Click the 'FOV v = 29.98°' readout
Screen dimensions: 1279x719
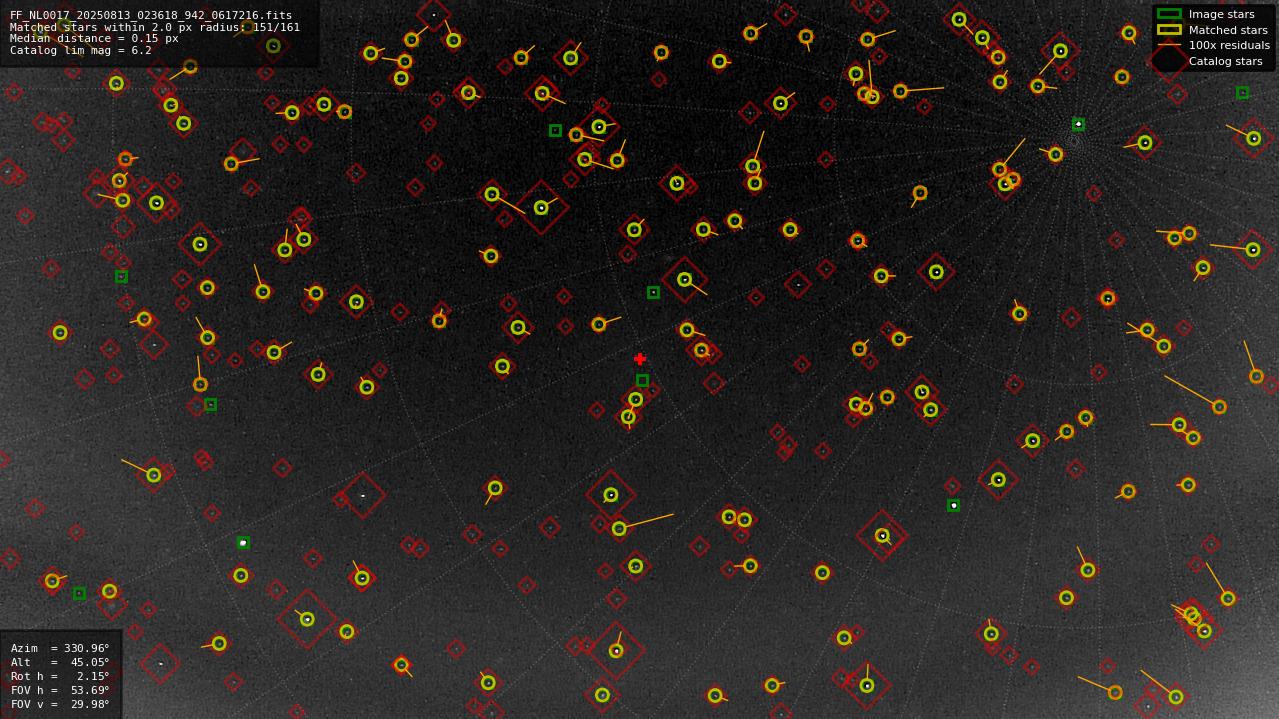(60, 704)
